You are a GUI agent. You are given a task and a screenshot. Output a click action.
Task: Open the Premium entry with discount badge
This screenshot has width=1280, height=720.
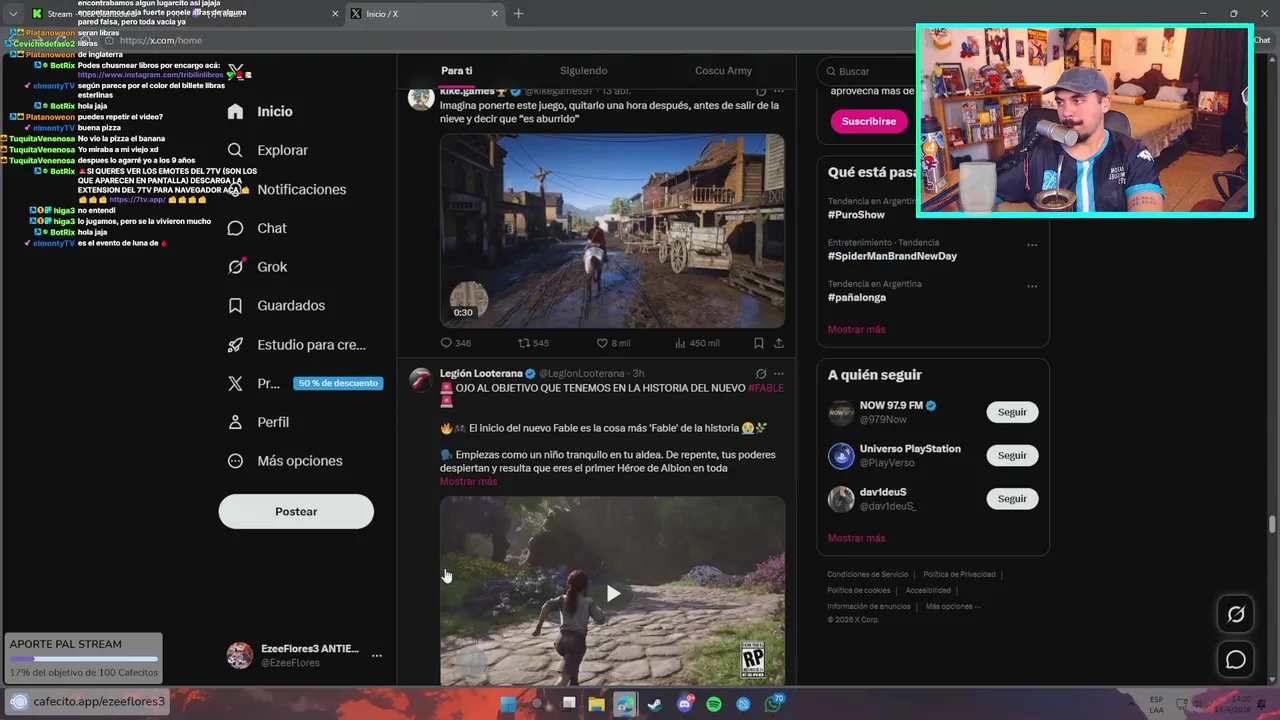click(304, 383)
